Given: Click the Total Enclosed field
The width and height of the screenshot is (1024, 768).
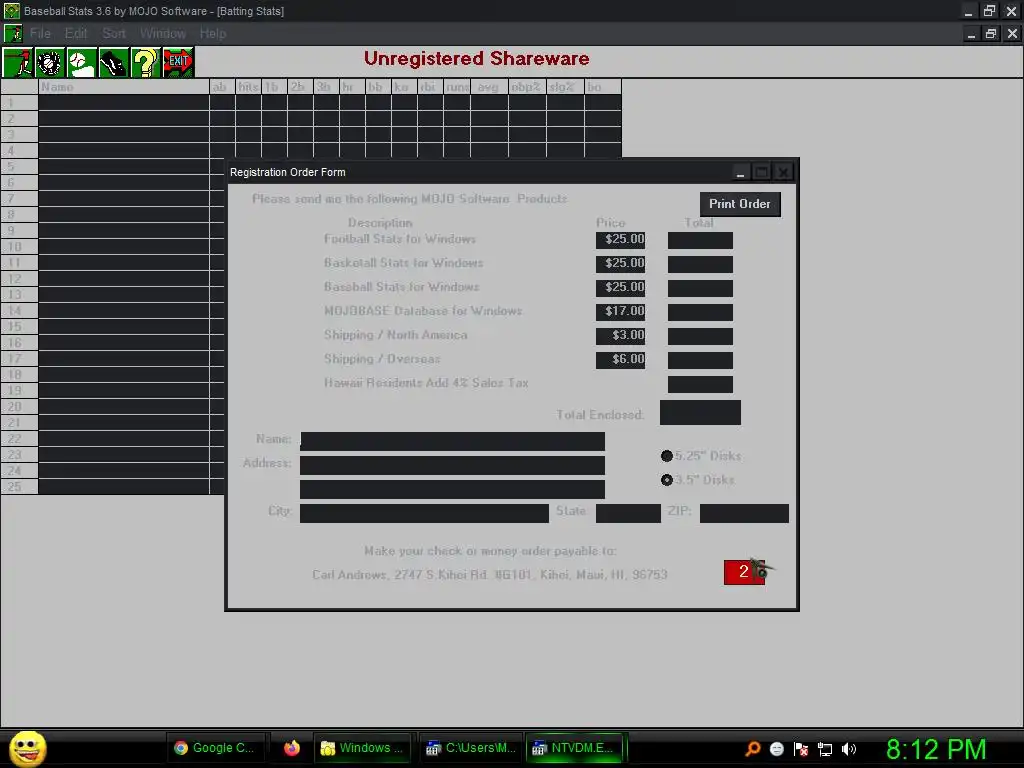Looking at the screenshot, I should pos(700,413).
